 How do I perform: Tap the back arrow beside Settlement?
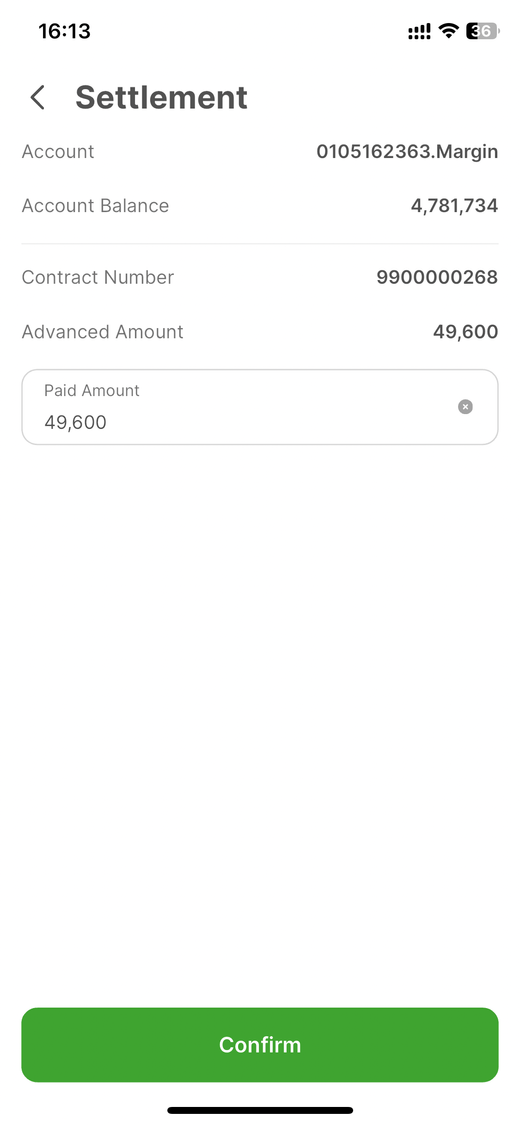point(38,98)
